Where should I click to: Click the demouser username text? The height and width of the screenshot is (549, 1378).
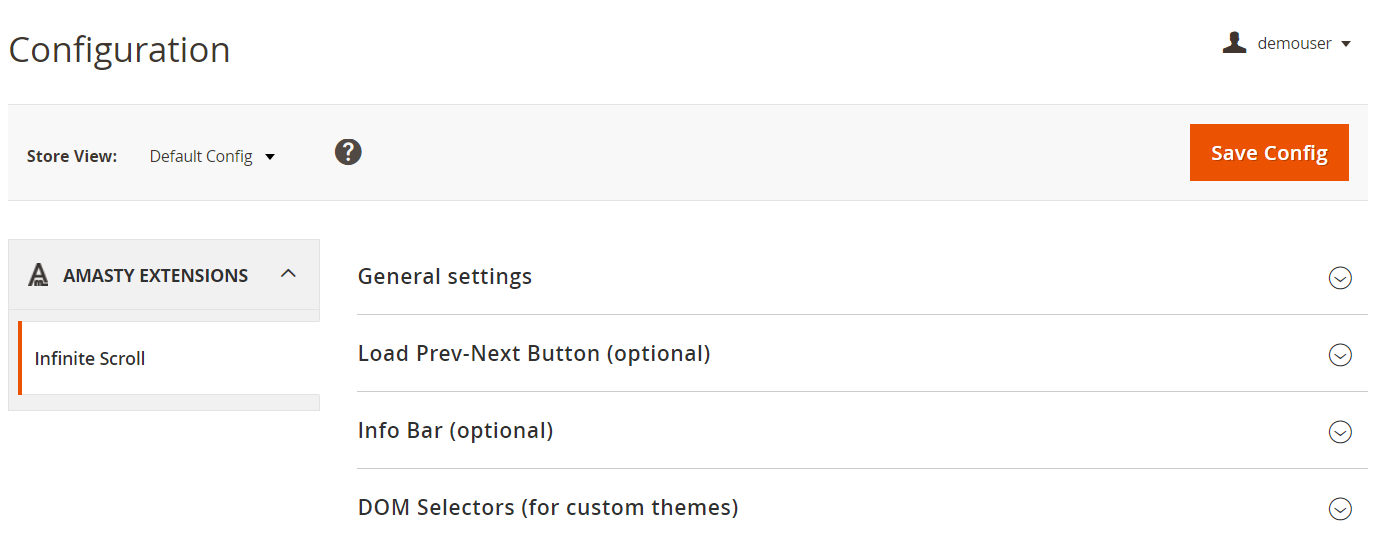pyautogui.click(x=1294, y=44)
